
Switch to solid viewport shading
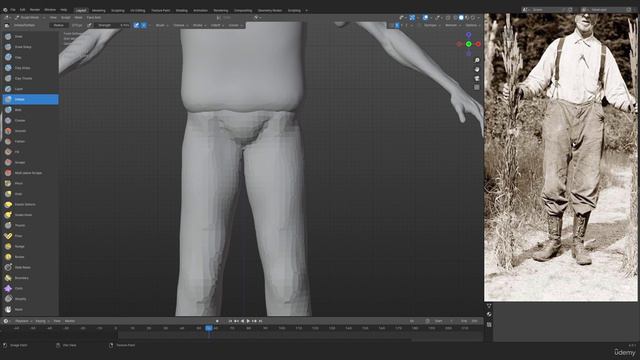461,18
